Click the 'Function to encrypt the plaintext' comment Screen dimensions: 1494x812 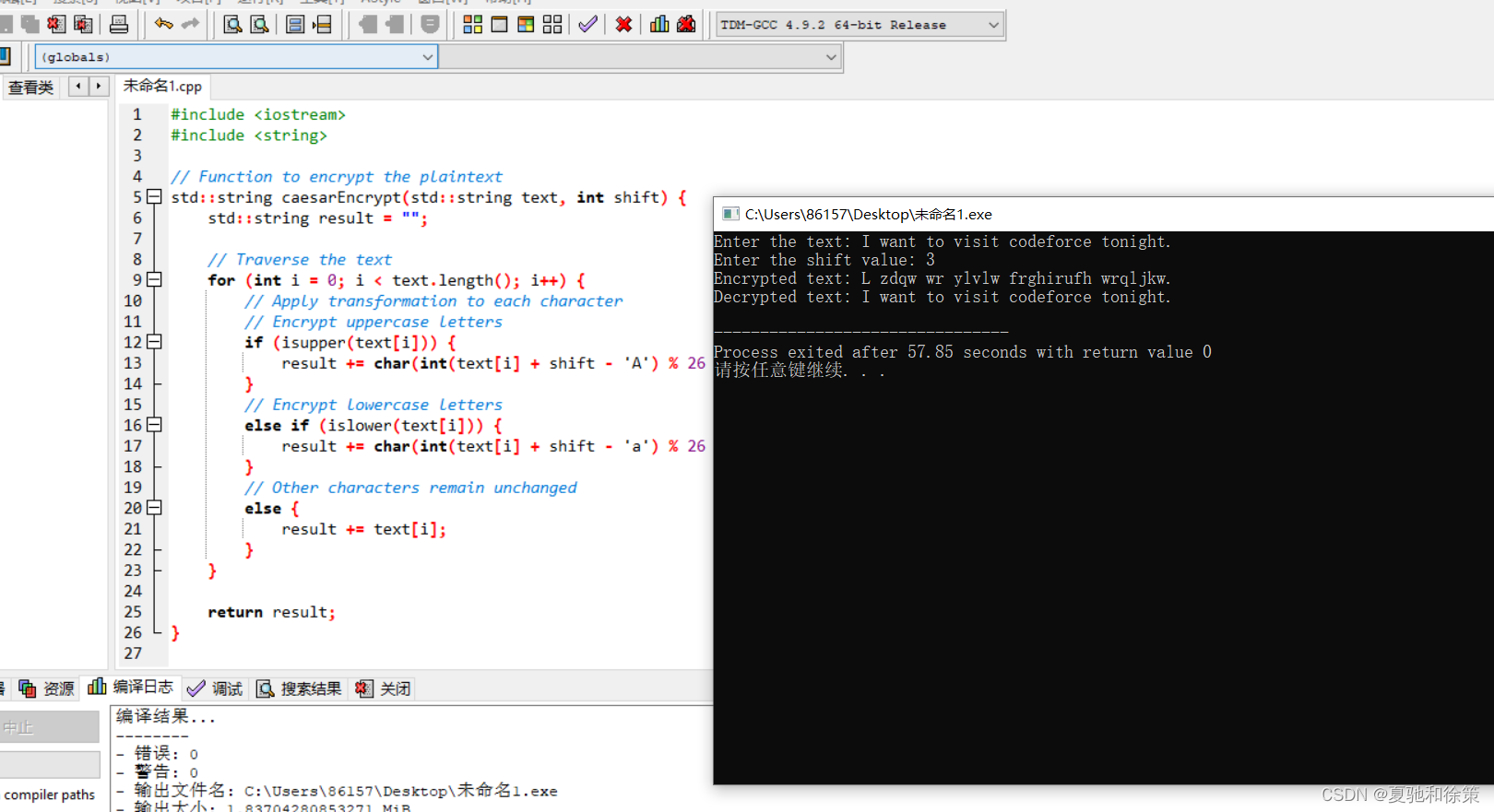coord(337,177)
